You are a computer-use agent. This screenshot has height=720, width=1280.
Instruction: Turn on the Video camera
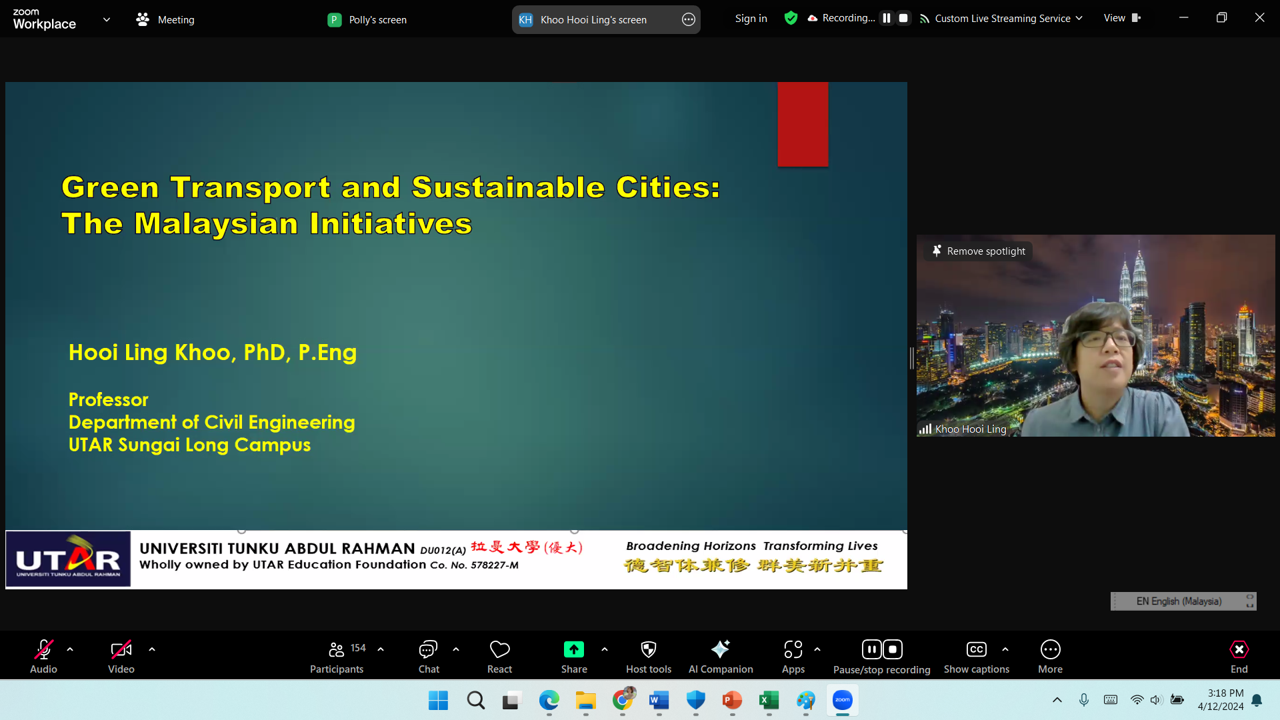[121, 656]
